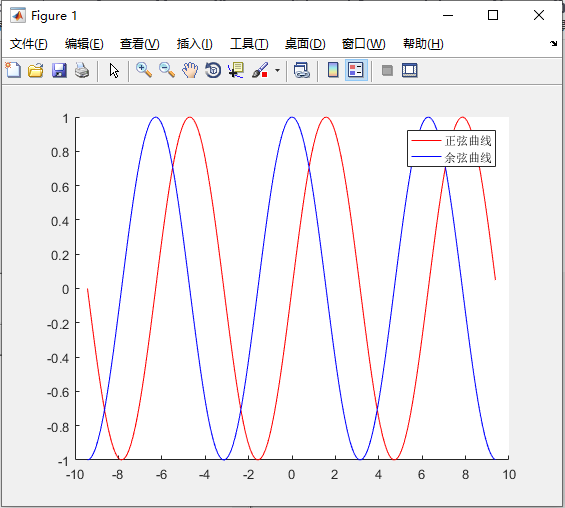
Task: Open the 桌面(D) menu
Action: coord(305,44)
